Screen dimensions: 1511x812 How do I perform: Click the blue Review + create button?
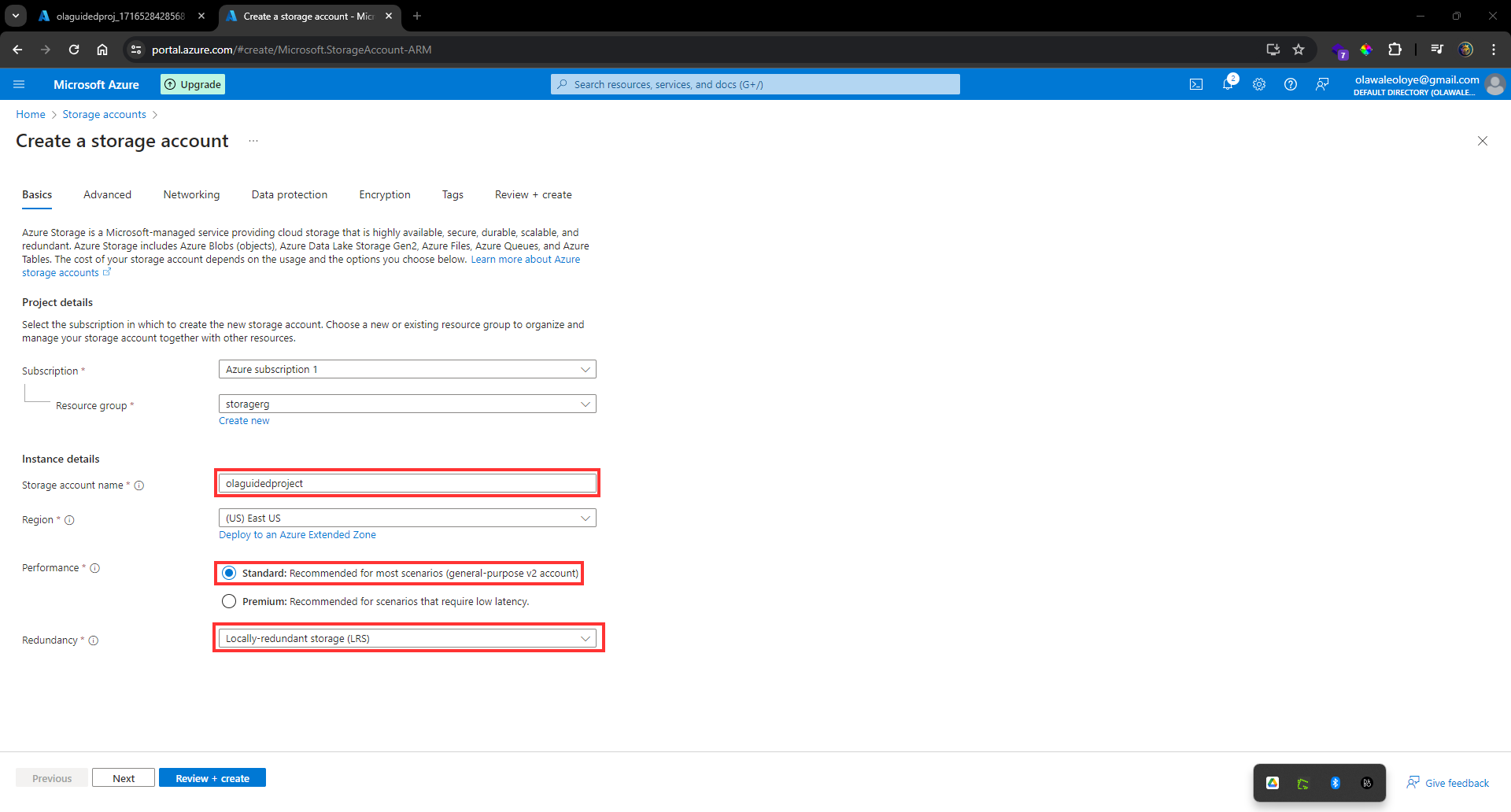[212, 778]
